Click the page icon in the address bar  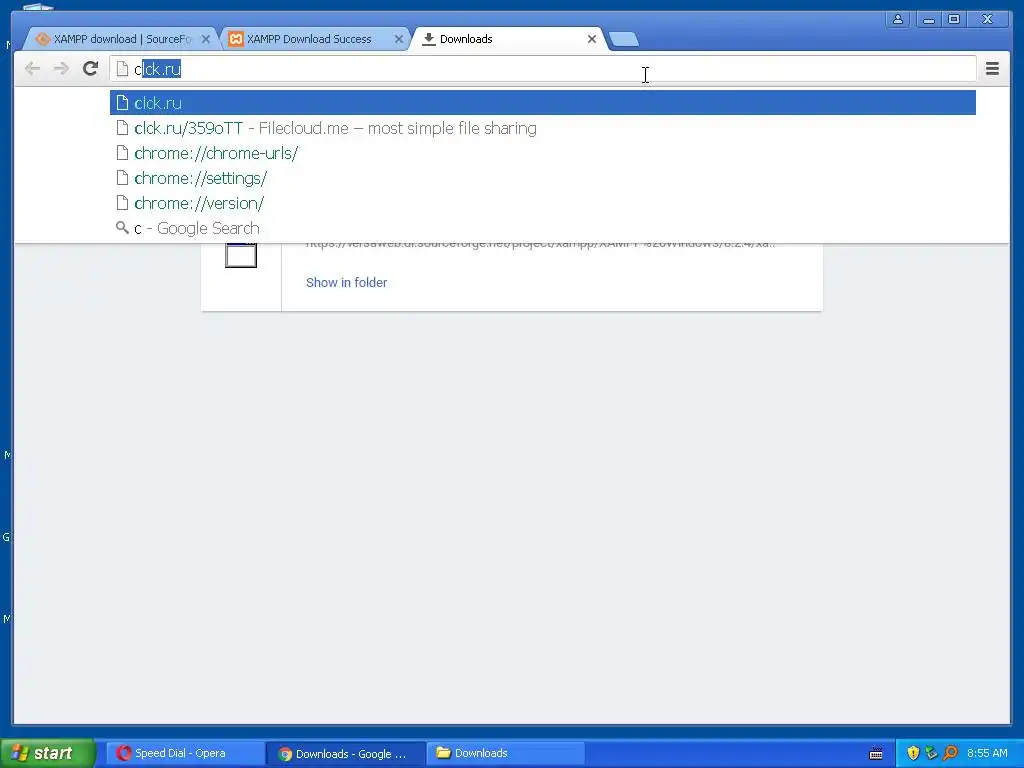tap(122, 69)
